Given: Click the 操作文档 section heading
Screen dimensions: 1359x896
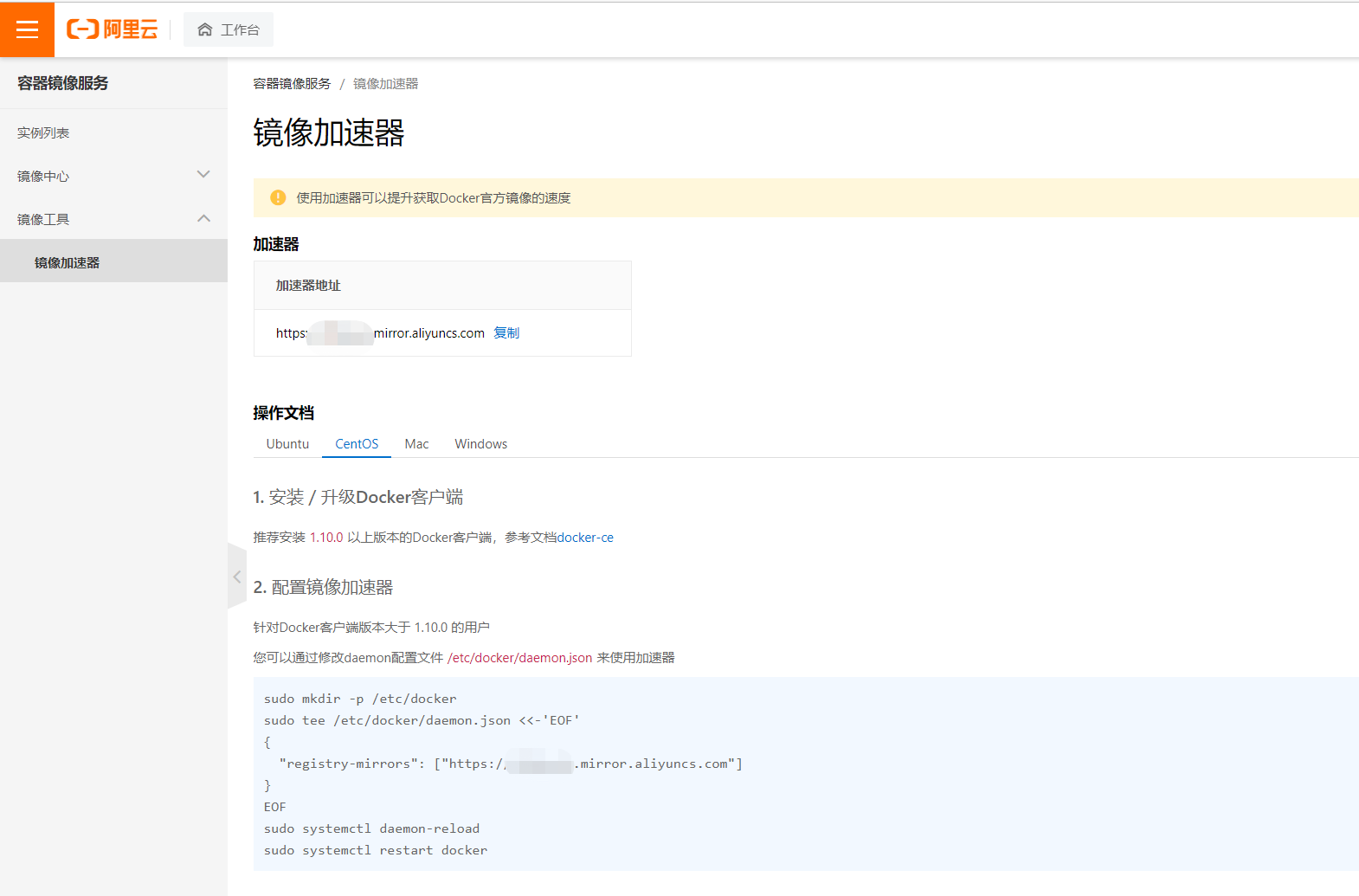Looking at the screenshot, I should click(x=283, y=413).
